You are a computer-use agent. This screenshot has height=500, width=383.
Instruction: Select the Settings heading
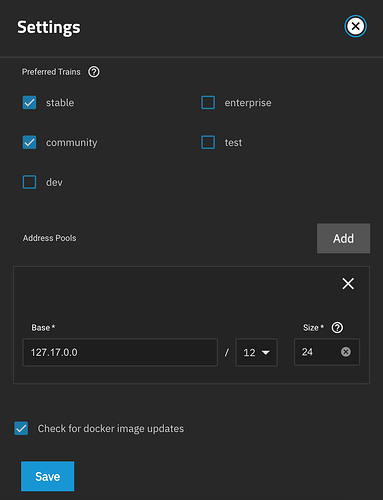tap(49, 27)
